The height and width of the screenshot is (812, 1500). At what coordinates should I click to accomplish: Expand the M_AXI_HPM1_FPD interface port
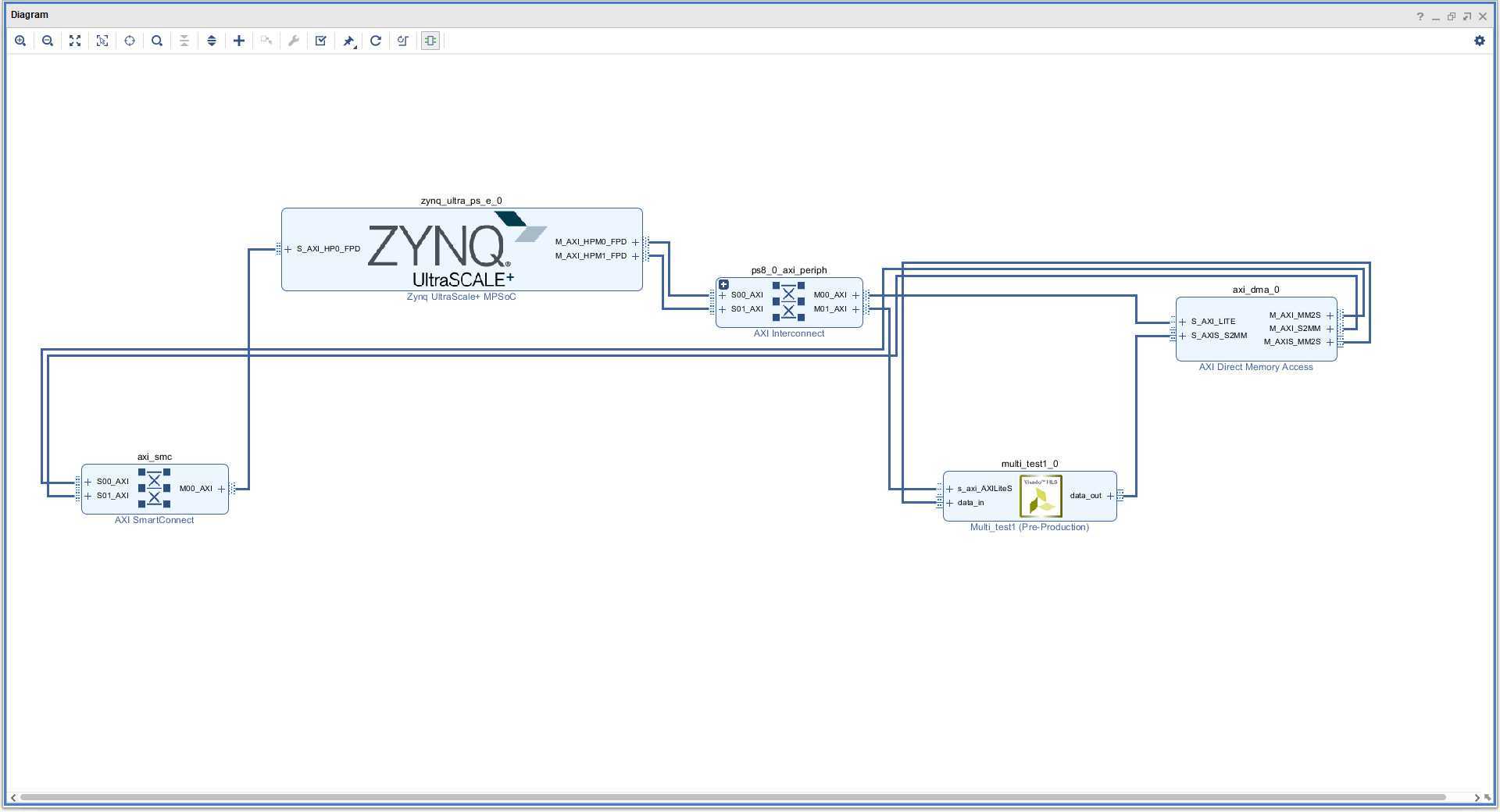click(x=635, y=256)
